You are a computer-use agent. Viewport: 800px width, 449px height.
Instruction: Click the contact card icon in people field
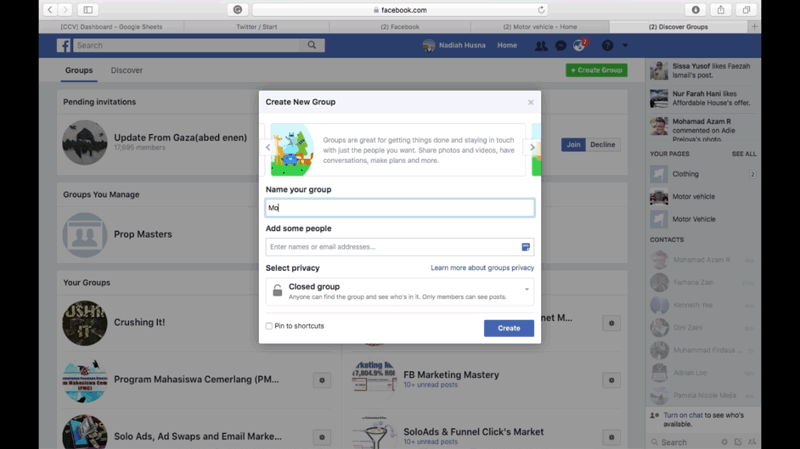pos(525,247)
